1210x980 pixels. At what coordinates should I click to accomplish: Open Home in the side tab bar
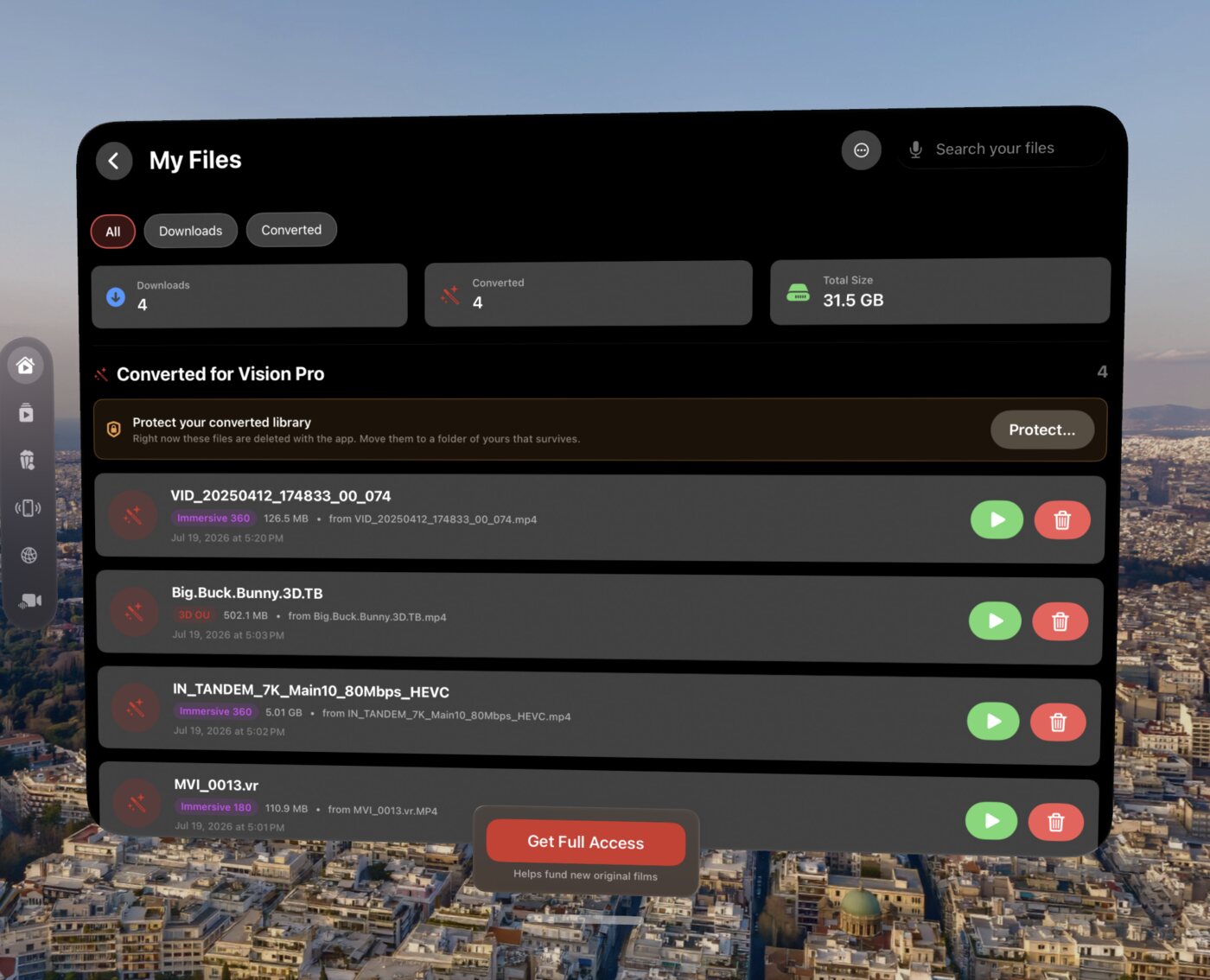point(26,366)
